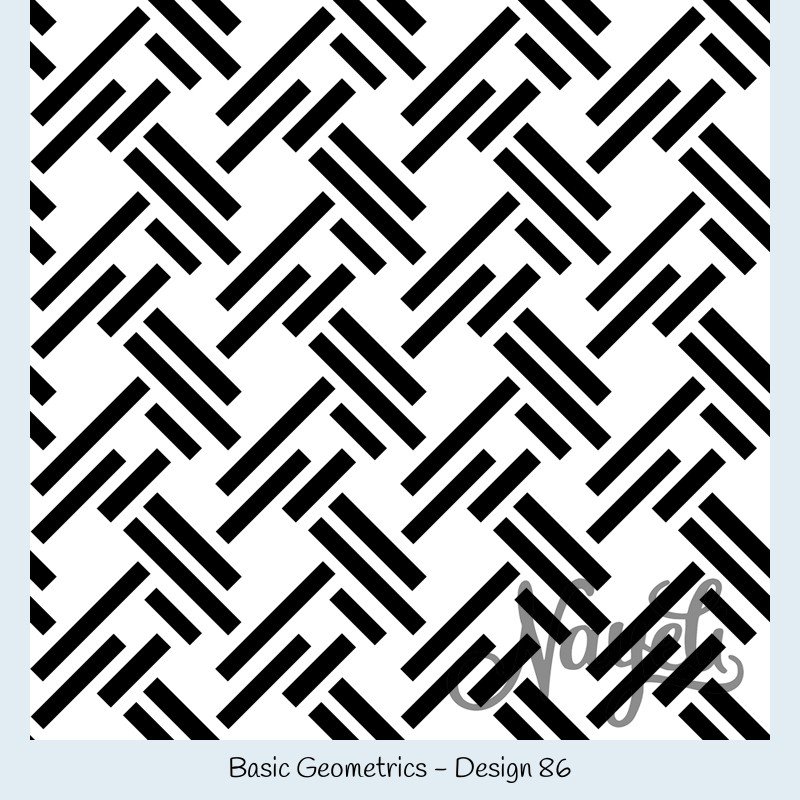Click the gray signature watermark logo
The image size is (800, 800).
coord(594,651)
